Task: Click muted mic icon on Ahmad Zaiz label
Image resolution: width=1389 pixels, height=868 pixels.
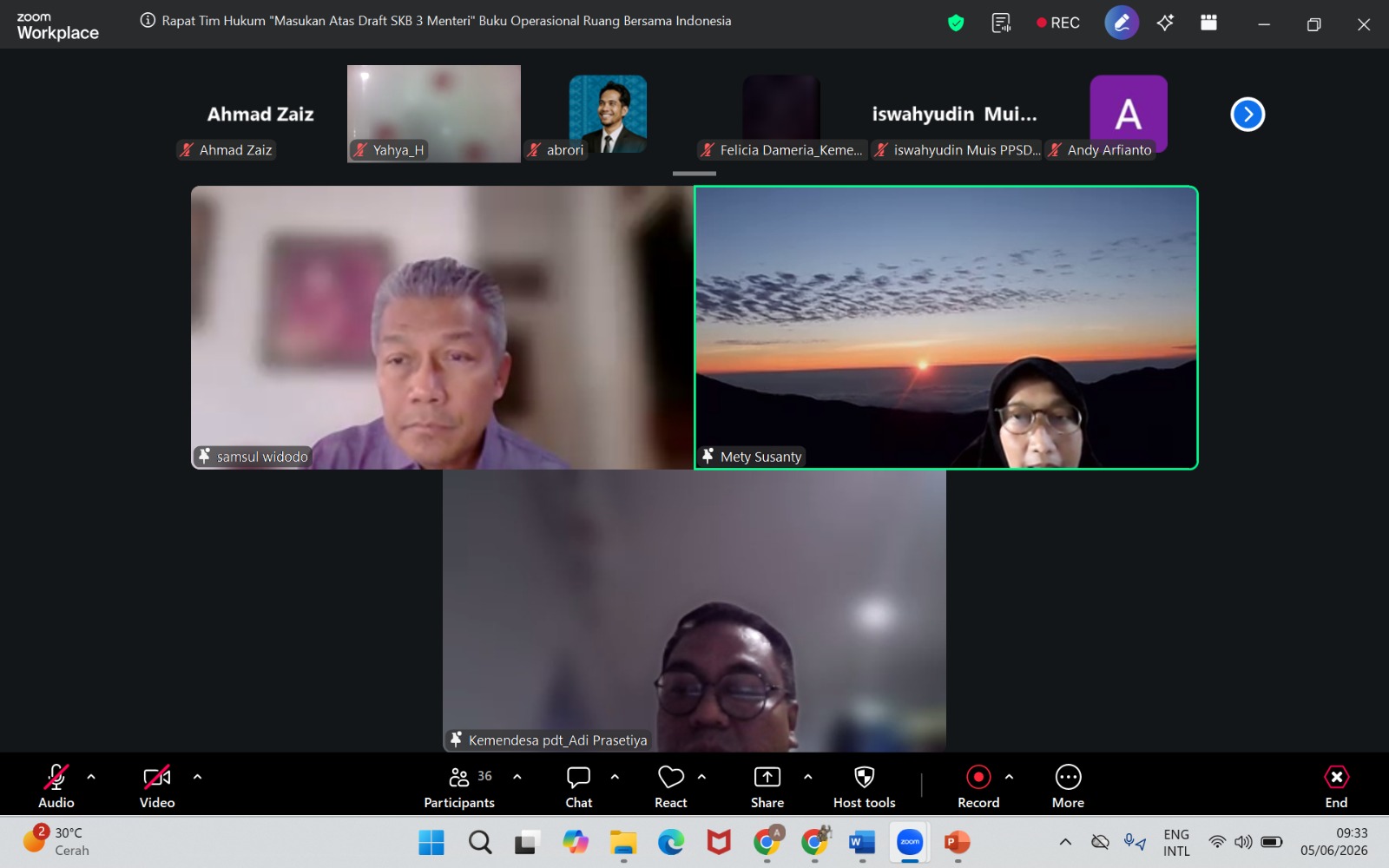Action: 186,150
